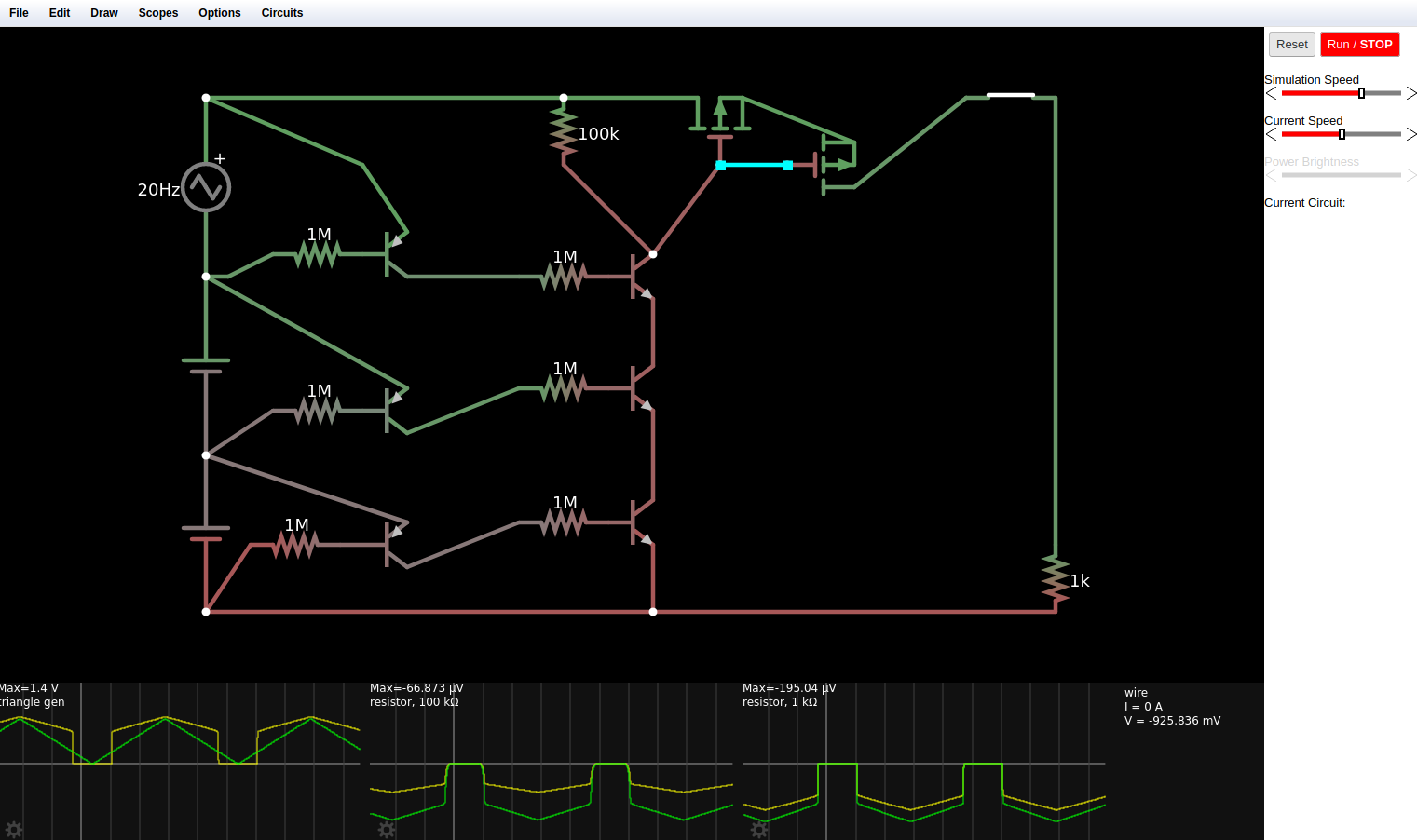This screenshot has width=1417, height=840.
Task: Open settings gear of triangle gen scope
Action: point(14,829)
